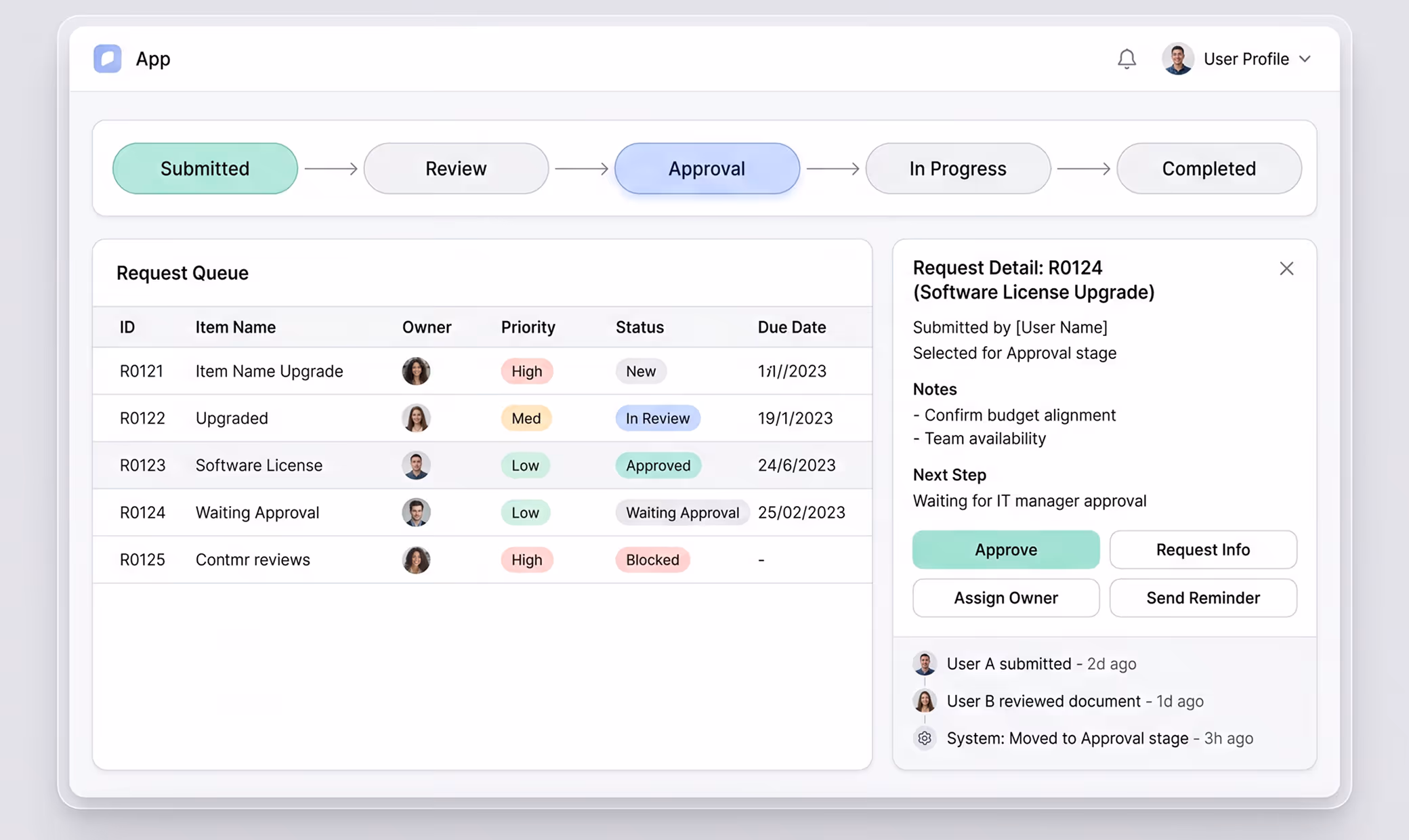
Task: Click owner avatar in row R0123
Action: tap(416, 465)
